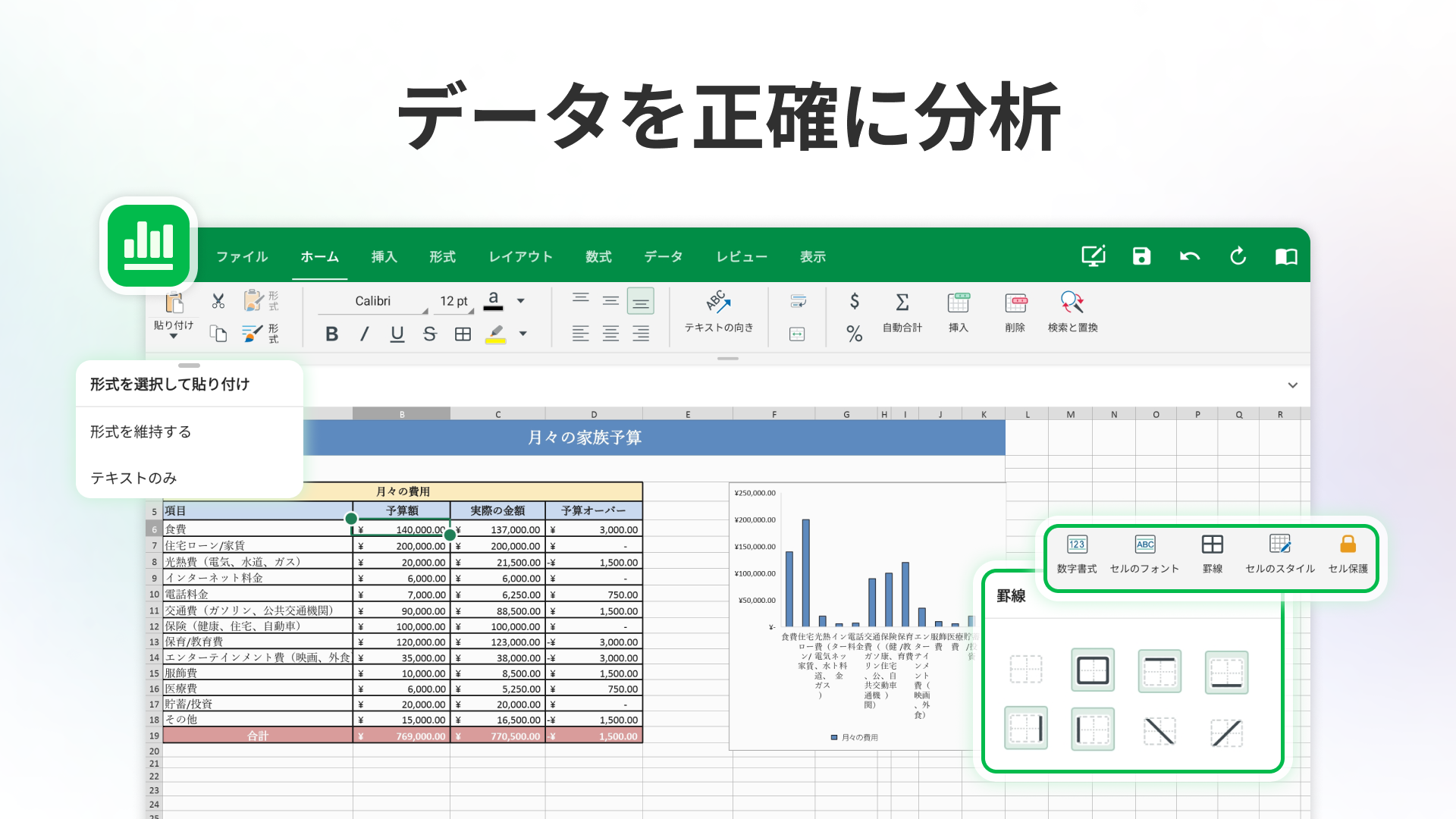Toggle edit mode pencil icon
This screenshot has height=819, width=1456.
point(1094,256)
